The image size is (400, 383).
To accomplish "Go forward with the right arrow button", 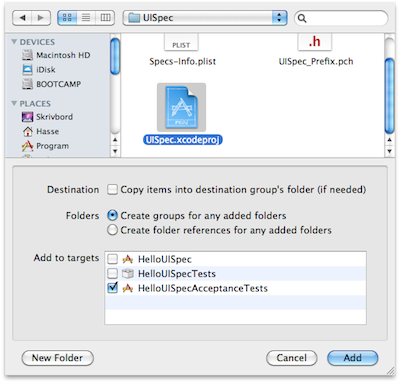I will tap(41, 18).
